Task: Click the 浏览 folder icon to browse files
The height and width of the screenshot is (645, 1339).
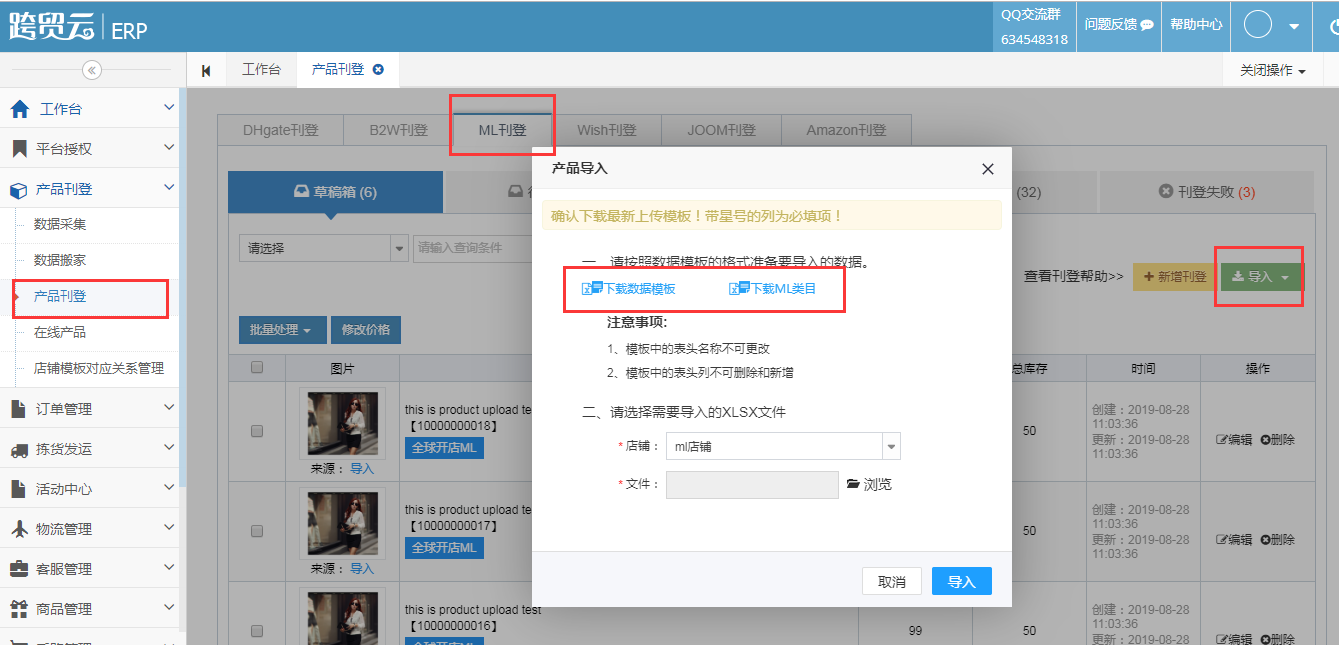Action: pos(853,484)
